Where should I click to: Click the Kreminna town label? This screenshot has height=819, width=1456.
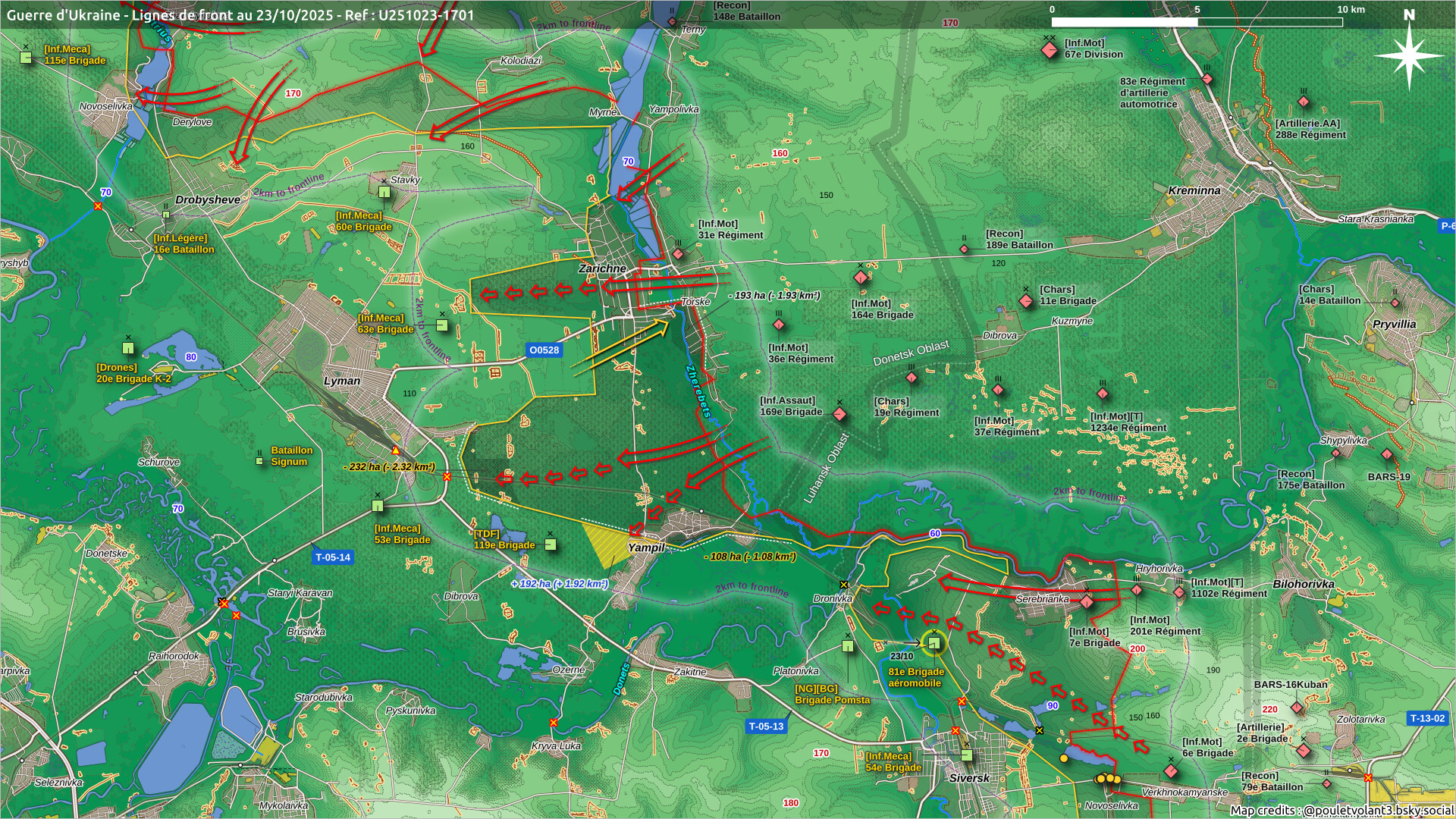tap(1194, 190)
